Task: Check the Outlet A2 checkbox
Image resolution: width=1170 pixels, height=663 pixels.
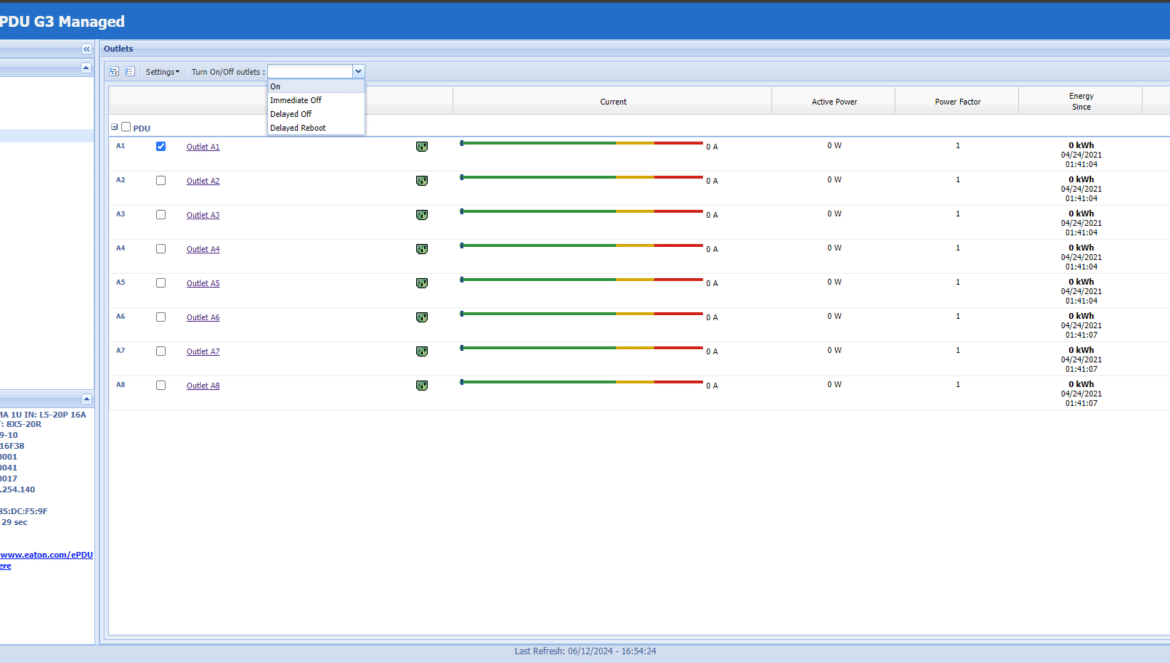Action: click(x=160, y=180)
